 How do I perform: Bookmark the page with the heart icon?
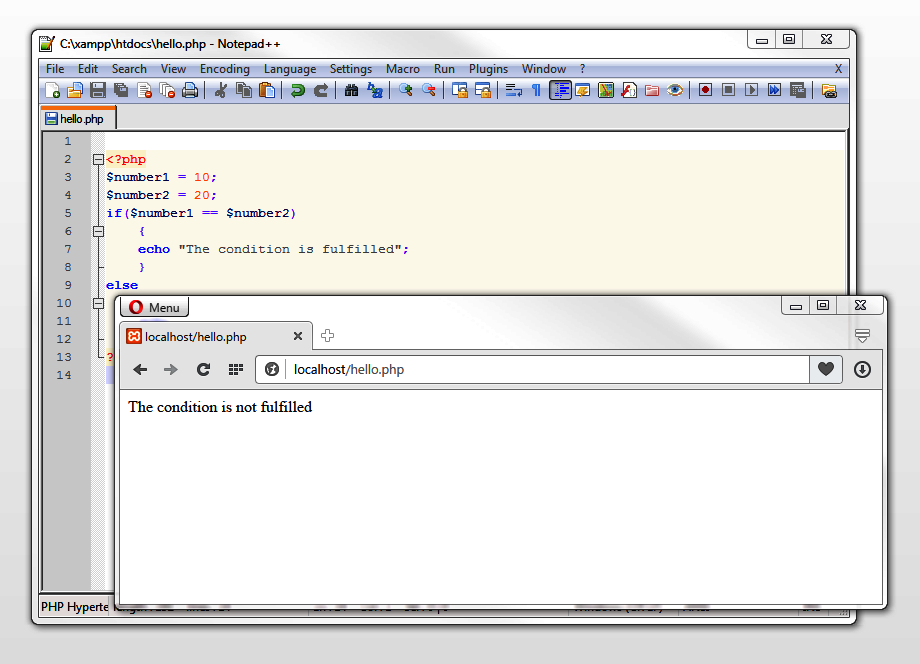pos(826,369)
